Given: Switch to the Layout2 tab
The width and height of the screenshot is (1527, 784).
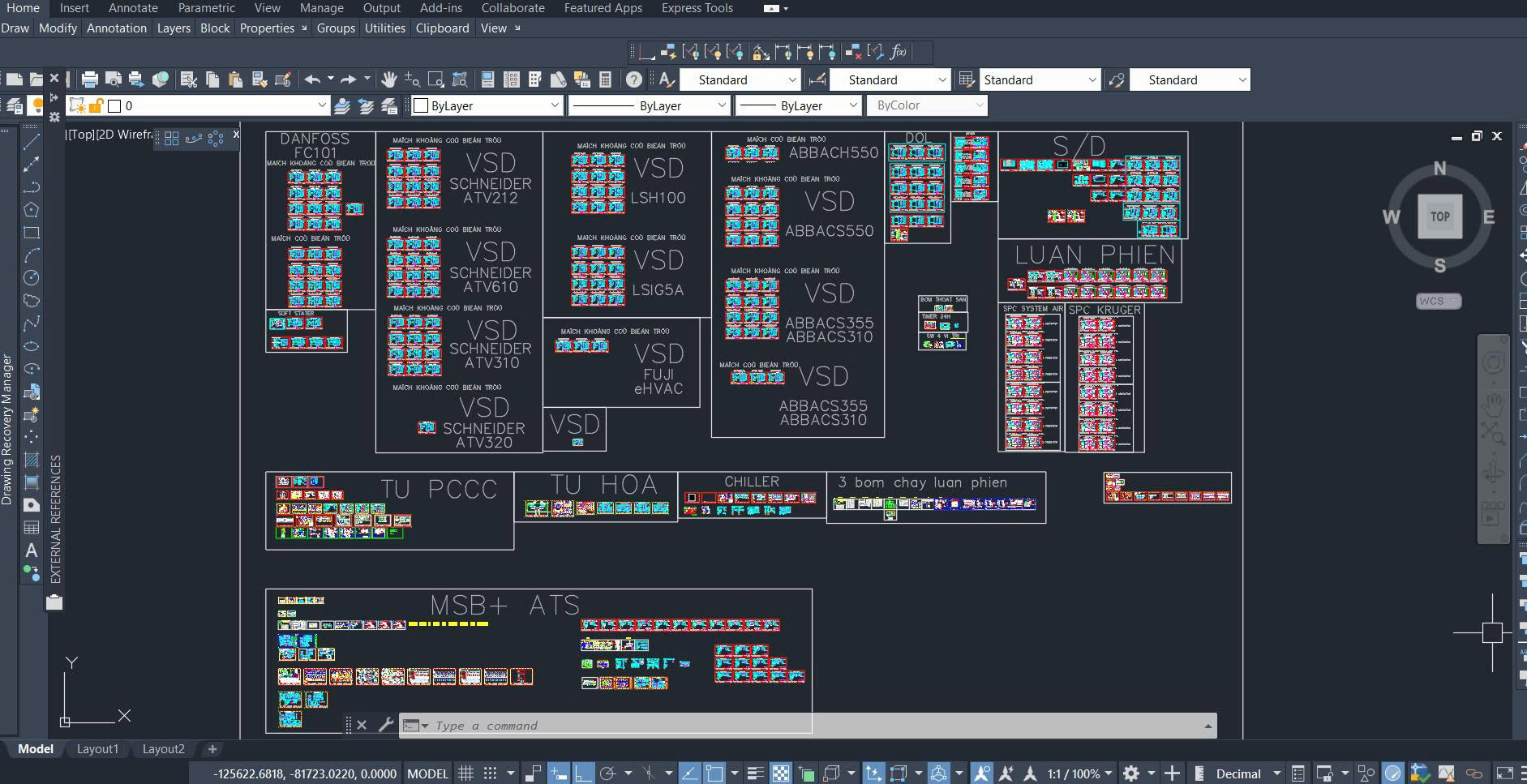Looking at the screenshot, I should [164, 749].
